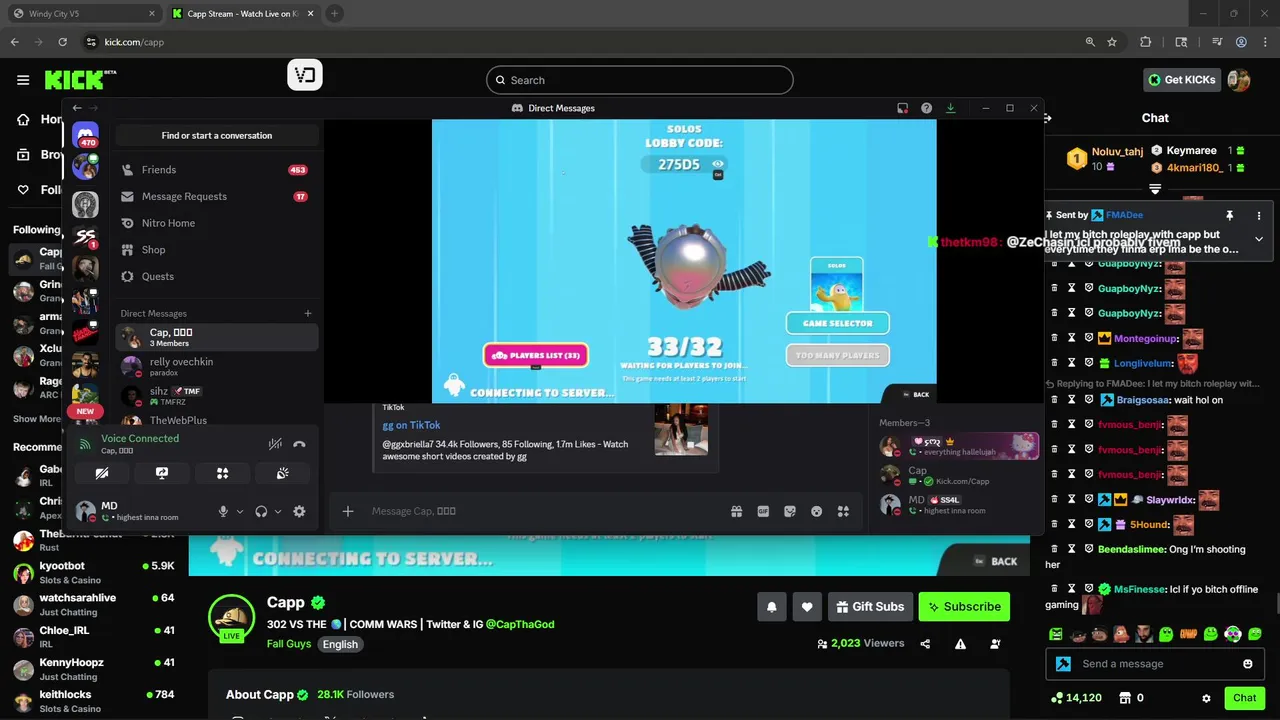Screen dimensions: 1280x720
Task: Open Discord Help question mark icon
Action: click(x=927, y=108)
